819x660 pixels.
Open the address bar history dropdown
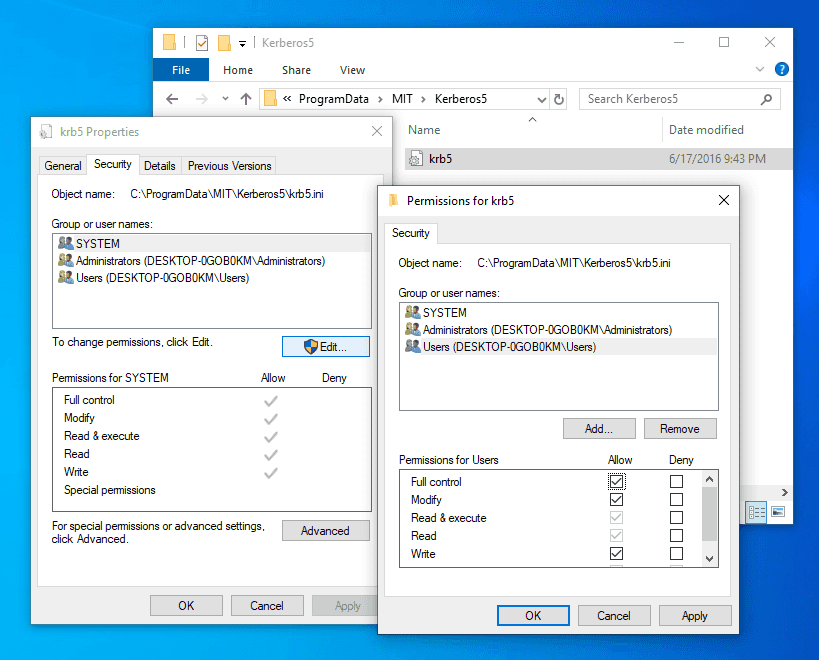(x=542, y=99)
